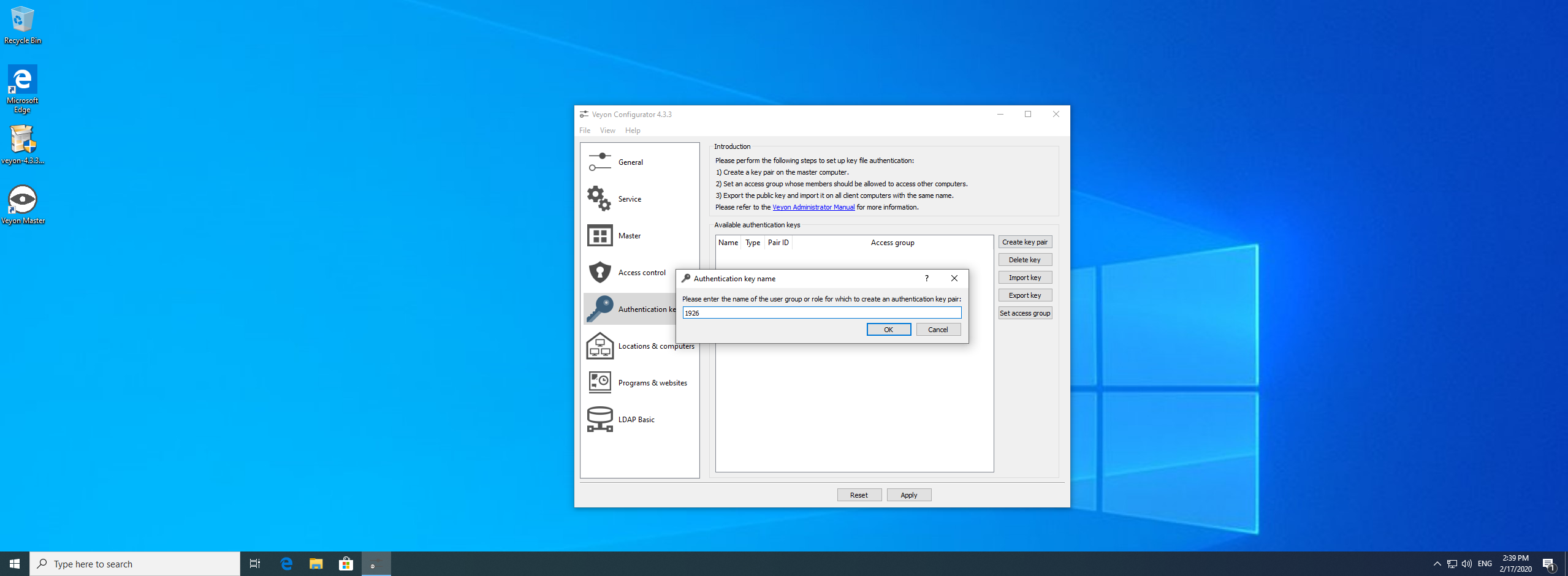This screenshot has height=576, width=1568.
Task: Sort keys by Type column header
Action: tap(753, 243)
